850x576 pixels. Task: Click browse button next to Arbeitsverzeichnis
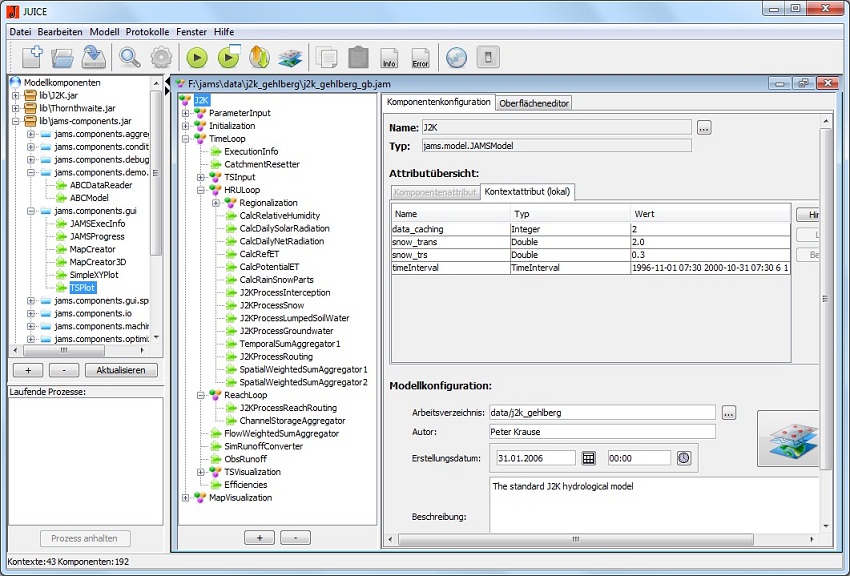pyautogui.click(x=728, y=412)
